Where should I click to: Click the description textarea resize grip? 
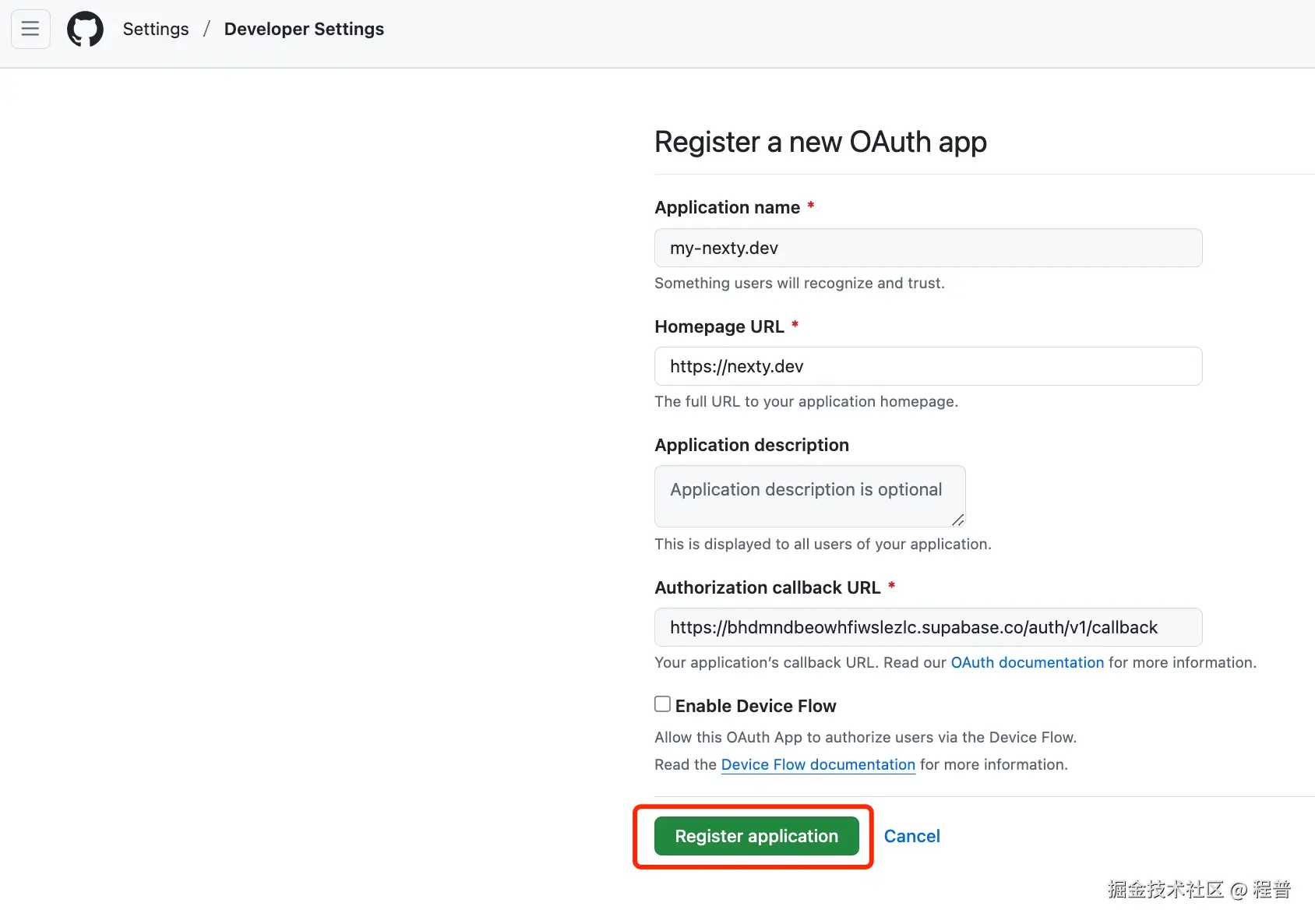point(957,520)
